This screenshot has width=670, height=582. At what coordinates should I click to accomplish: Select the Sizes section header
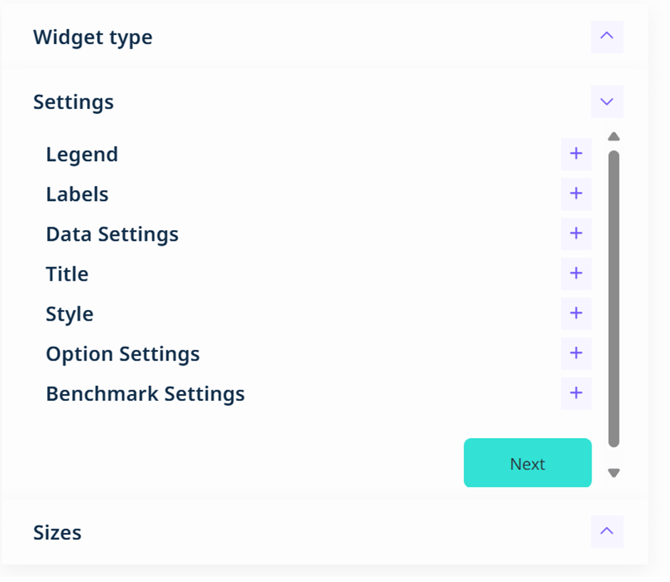click(x=57, y=533)
